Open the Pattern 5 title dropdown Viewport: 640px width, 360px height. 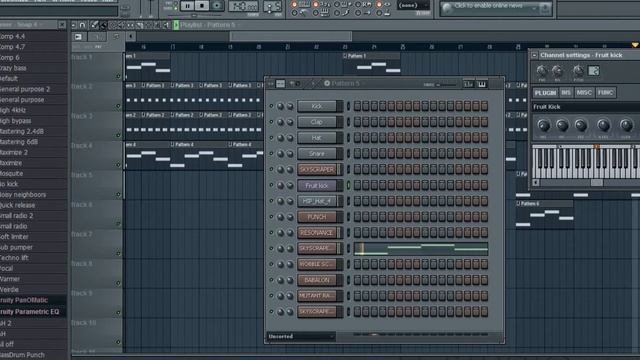coord(345,84)
